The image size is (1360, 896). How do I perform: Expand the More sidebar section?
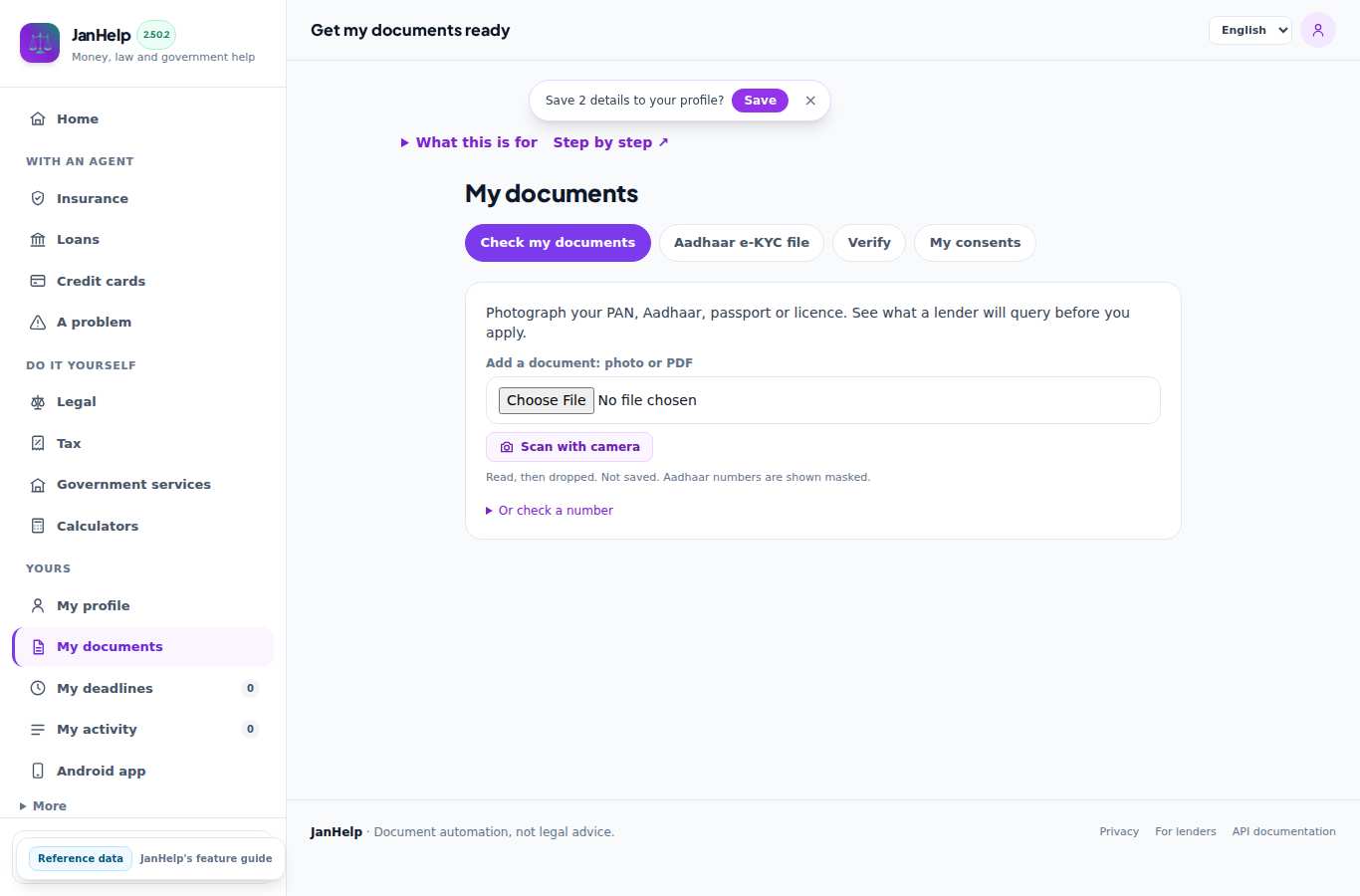point(43,806)
